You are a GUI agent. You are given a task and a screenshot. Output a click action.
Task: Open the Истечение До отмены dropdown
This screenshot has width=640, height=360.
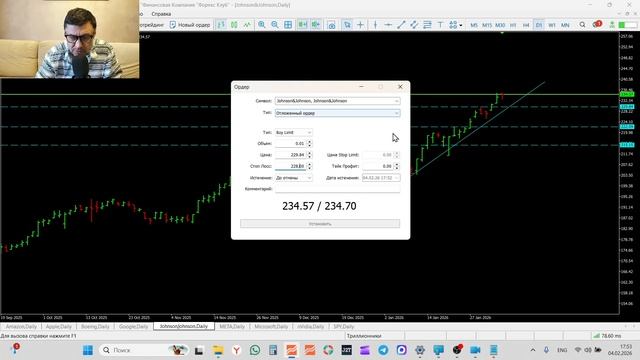tap(293, 178)
